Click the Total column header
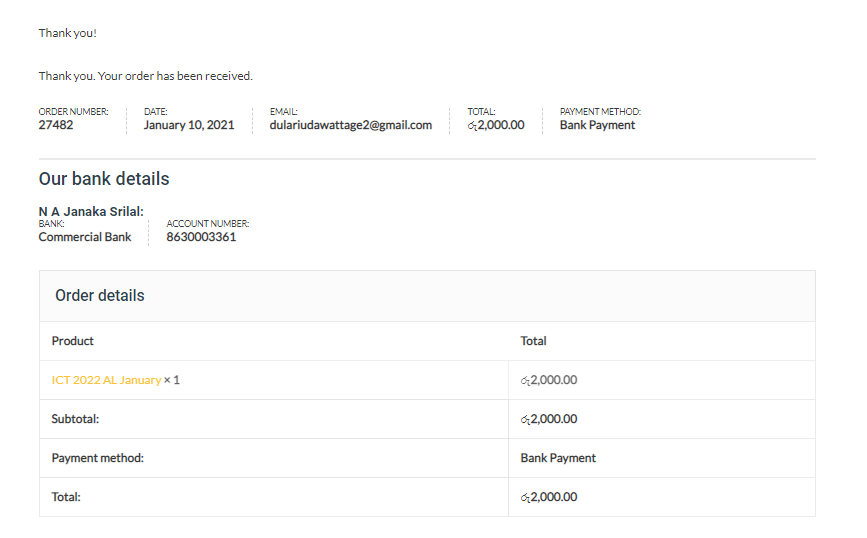 tap(533, 341)
